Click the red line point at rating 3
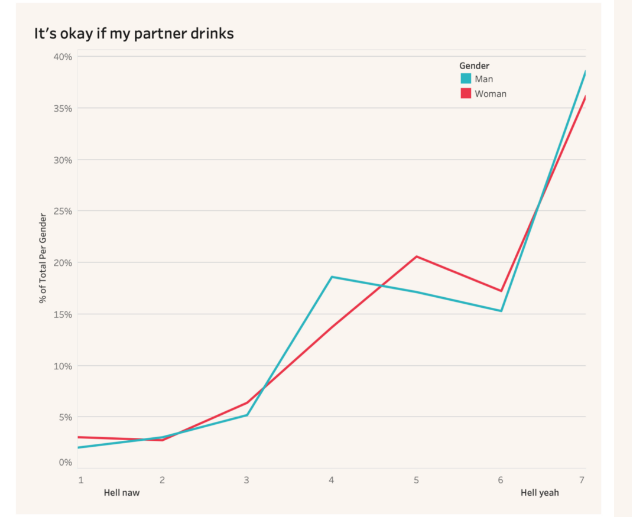This screenshot has width=632, height=526. tap(247, 402)
